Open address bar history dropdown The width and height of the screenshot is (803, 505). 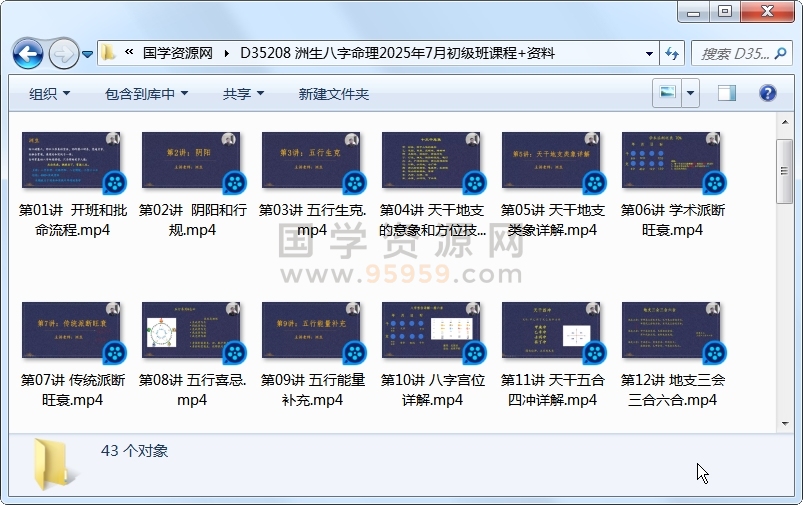[x=649, y=53]
